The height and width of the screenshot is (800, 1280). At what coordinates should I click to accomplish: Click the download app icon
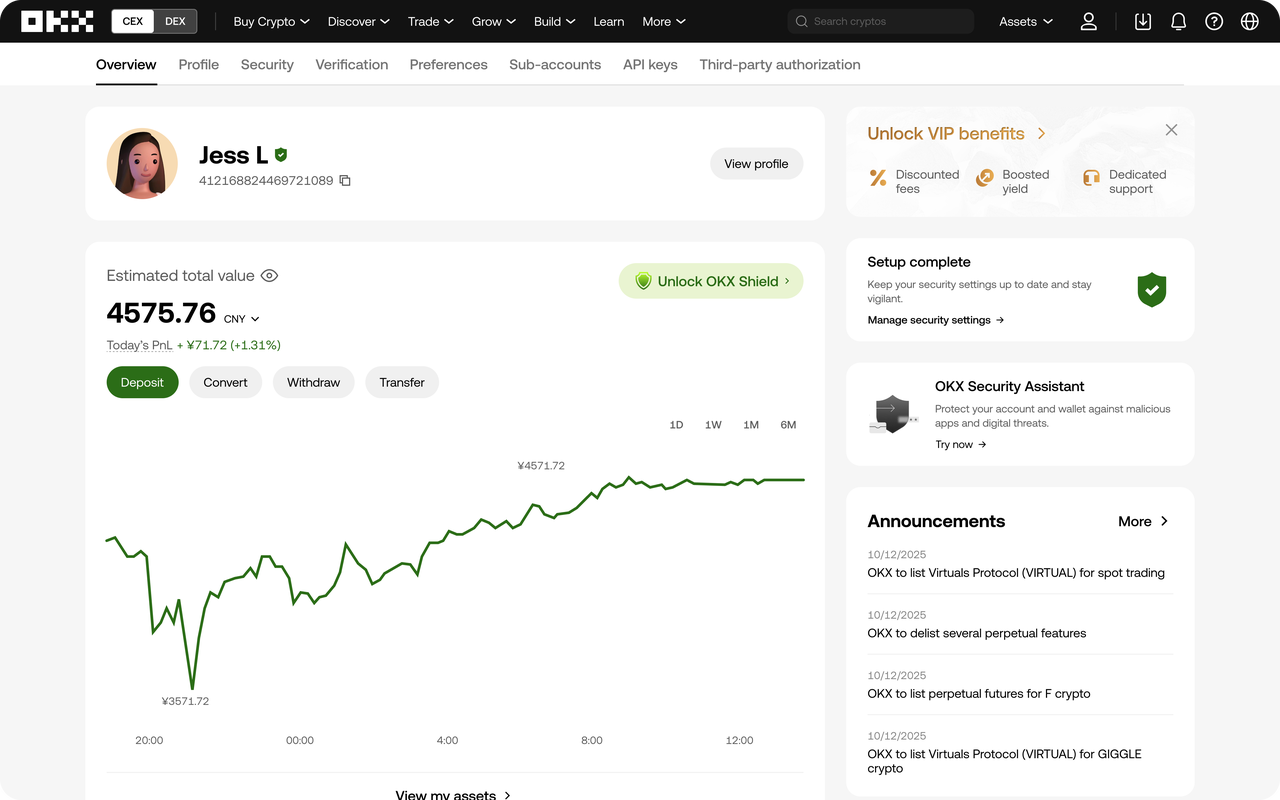point(1143,21)
